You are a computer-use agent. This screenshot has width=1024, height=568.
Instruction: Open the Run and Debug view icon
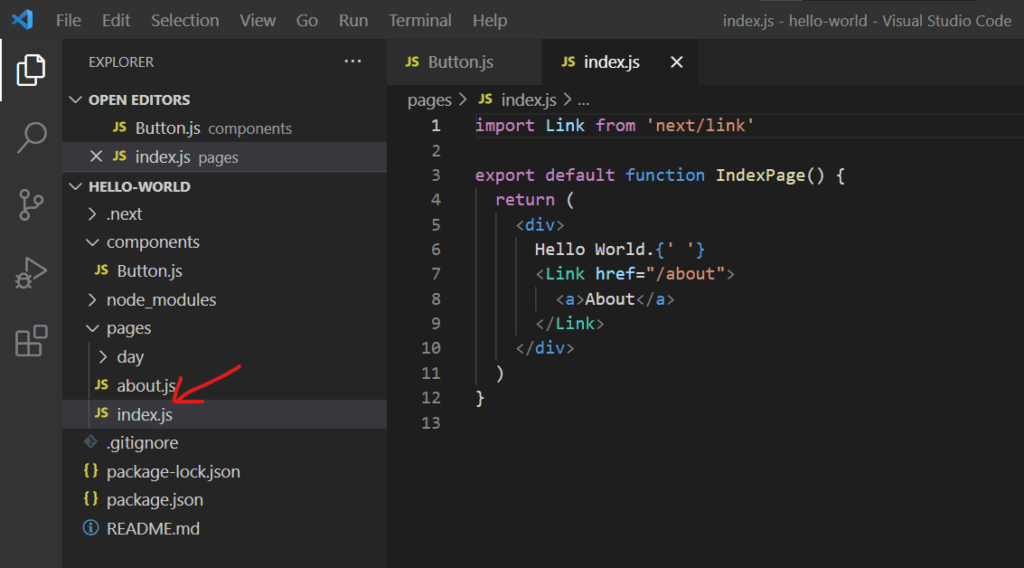point(31,273)
